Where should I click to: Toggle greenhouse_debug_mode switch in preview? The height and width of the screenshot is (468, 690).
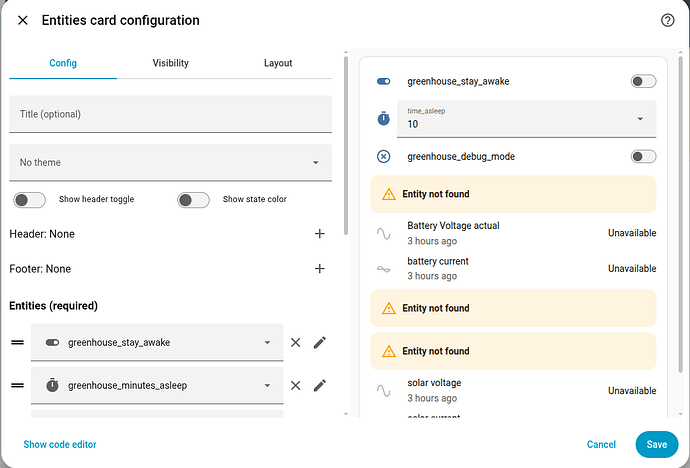point(643,157)
